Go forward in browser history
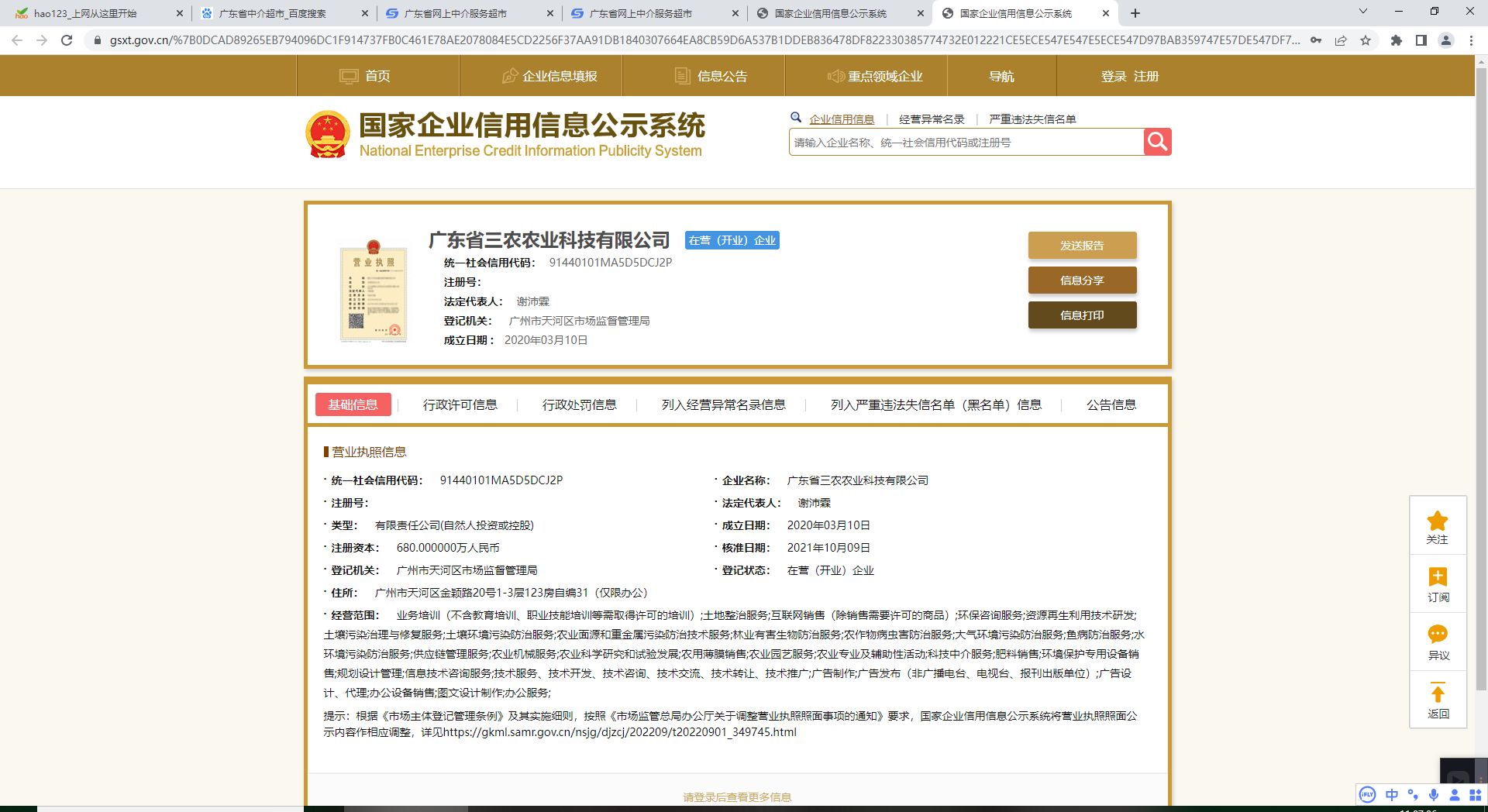 pos(42,40)
